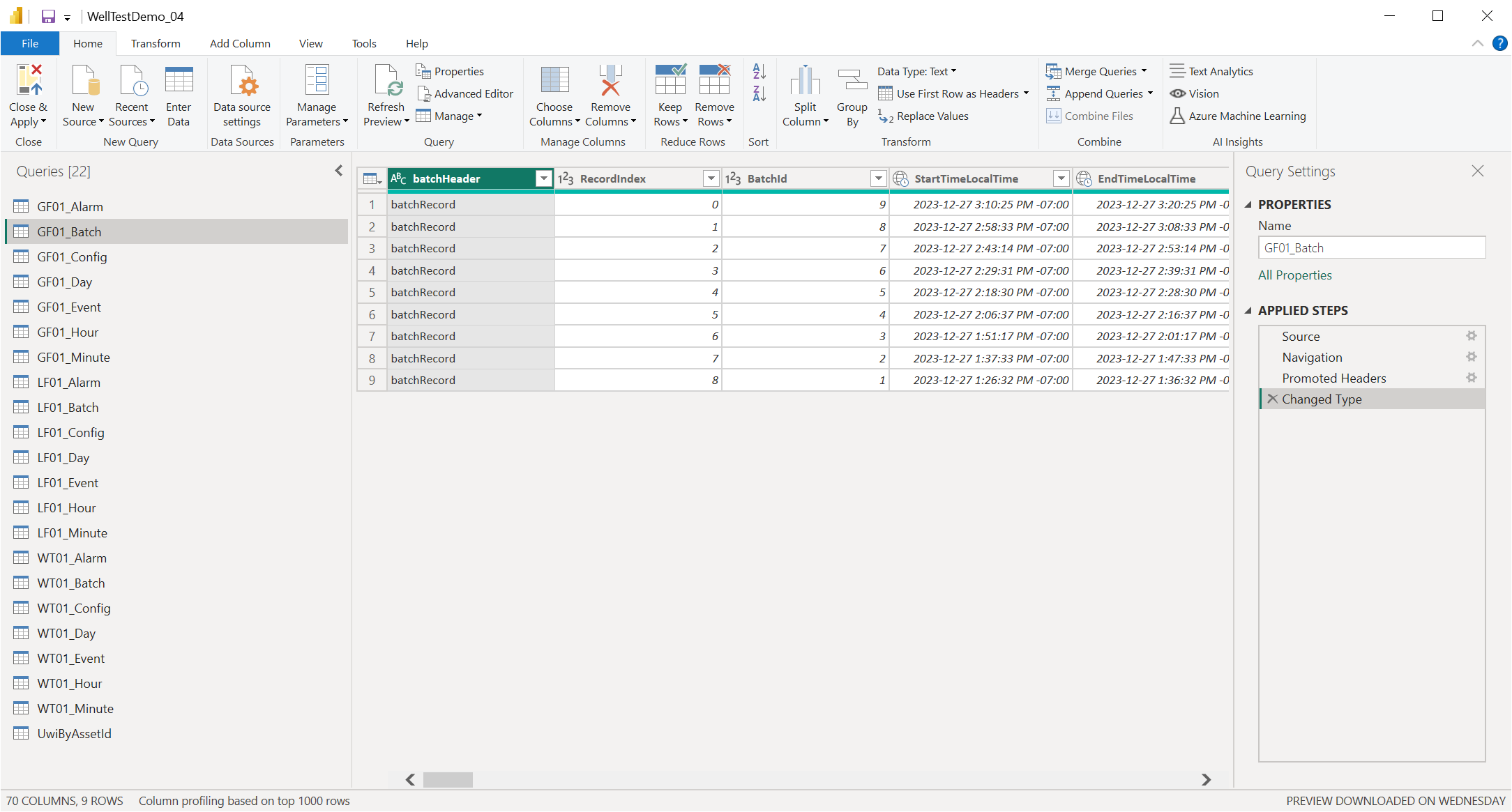Sort ascending with the A-Z icon

tap(759, 71)
